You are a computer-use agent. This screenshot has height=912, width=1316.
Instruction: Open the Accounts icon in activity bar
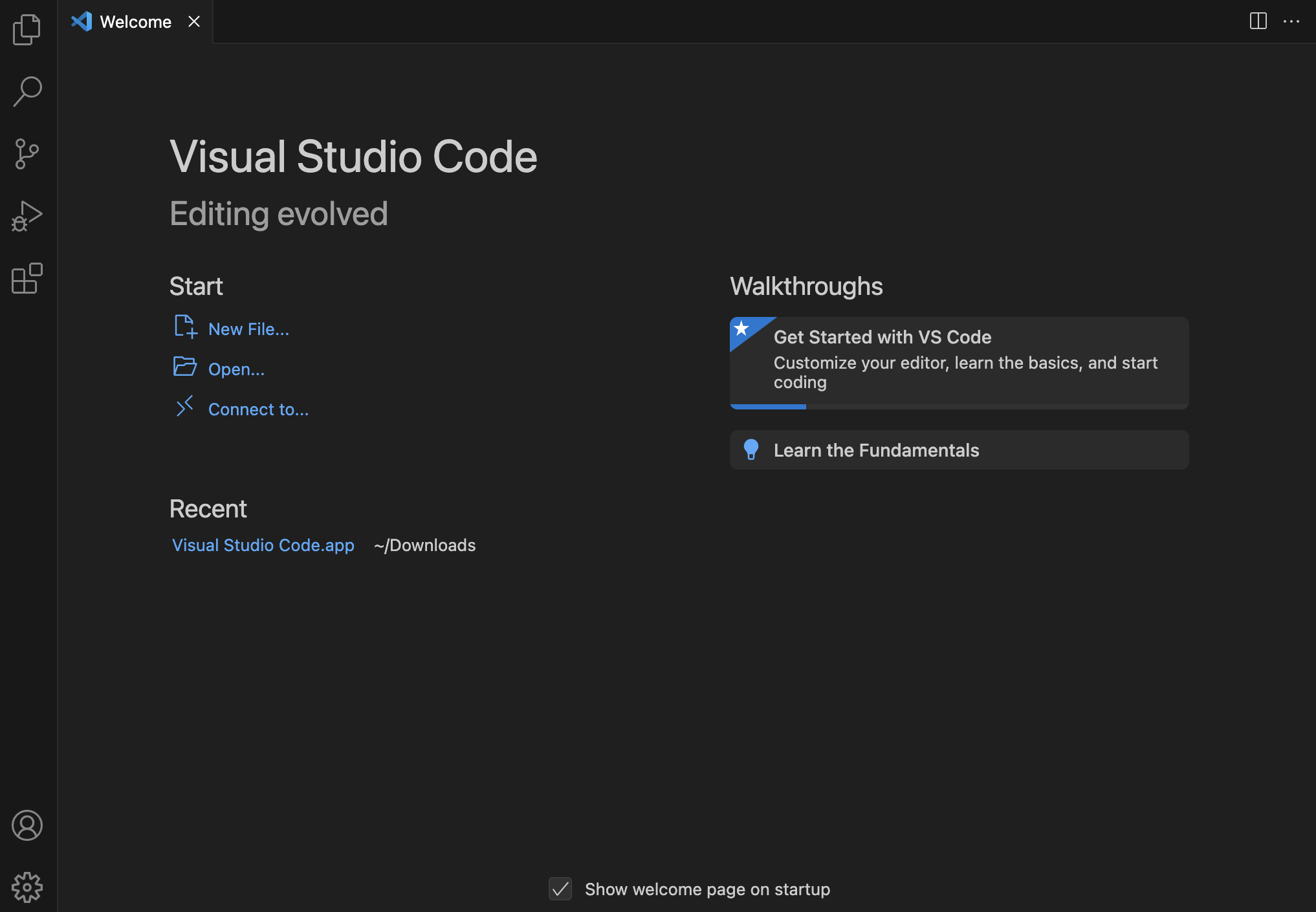click(27, 825)
